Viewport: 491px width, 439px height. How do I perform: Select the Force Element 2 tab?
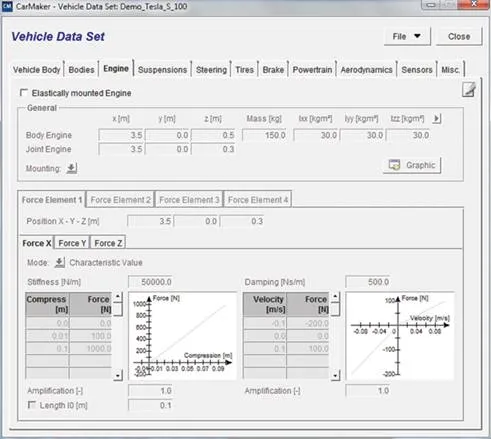point(120,200)
